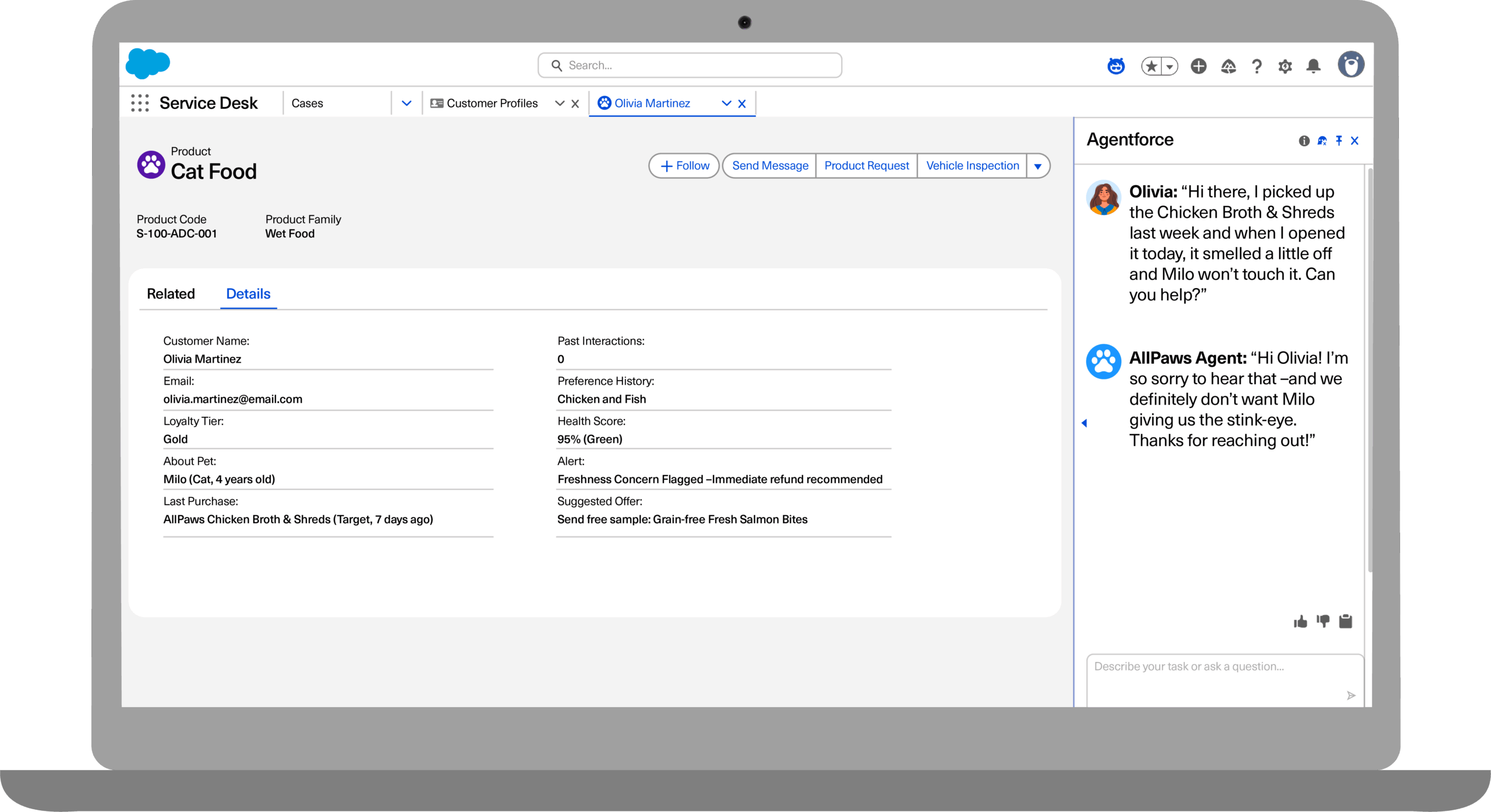Screen dimensions: 1491x812
Task: Click the Agentforce chat scrollbar
Action: (x=1370, y=370)
